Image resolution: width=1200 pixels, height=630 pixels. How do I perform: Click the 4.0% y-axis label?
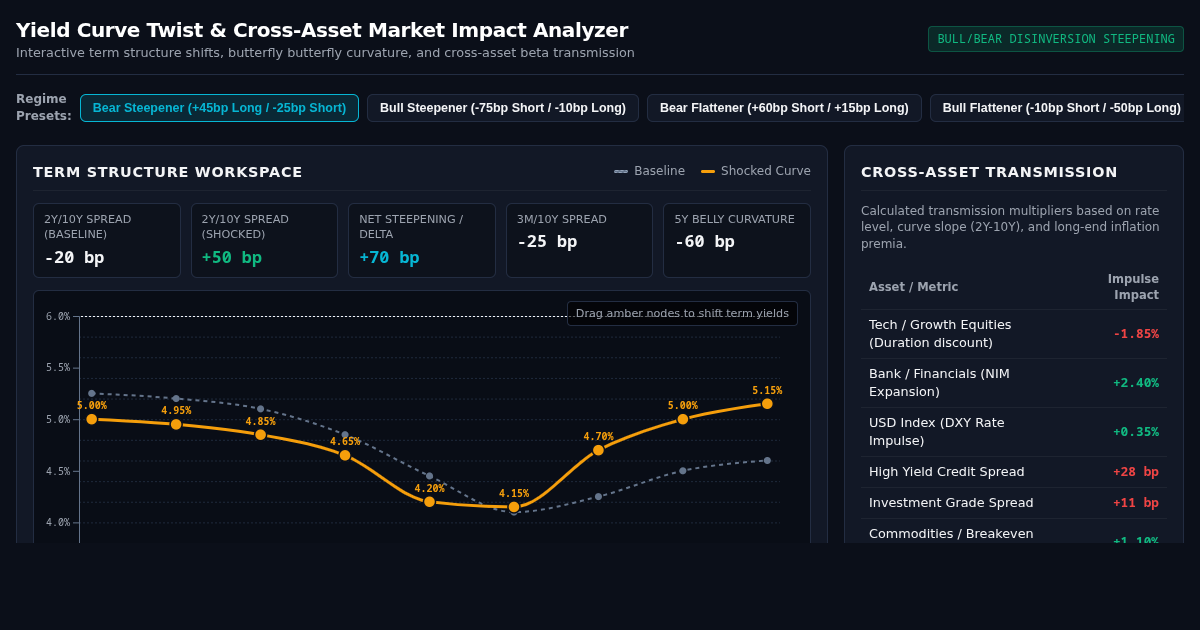pos(58,523)
